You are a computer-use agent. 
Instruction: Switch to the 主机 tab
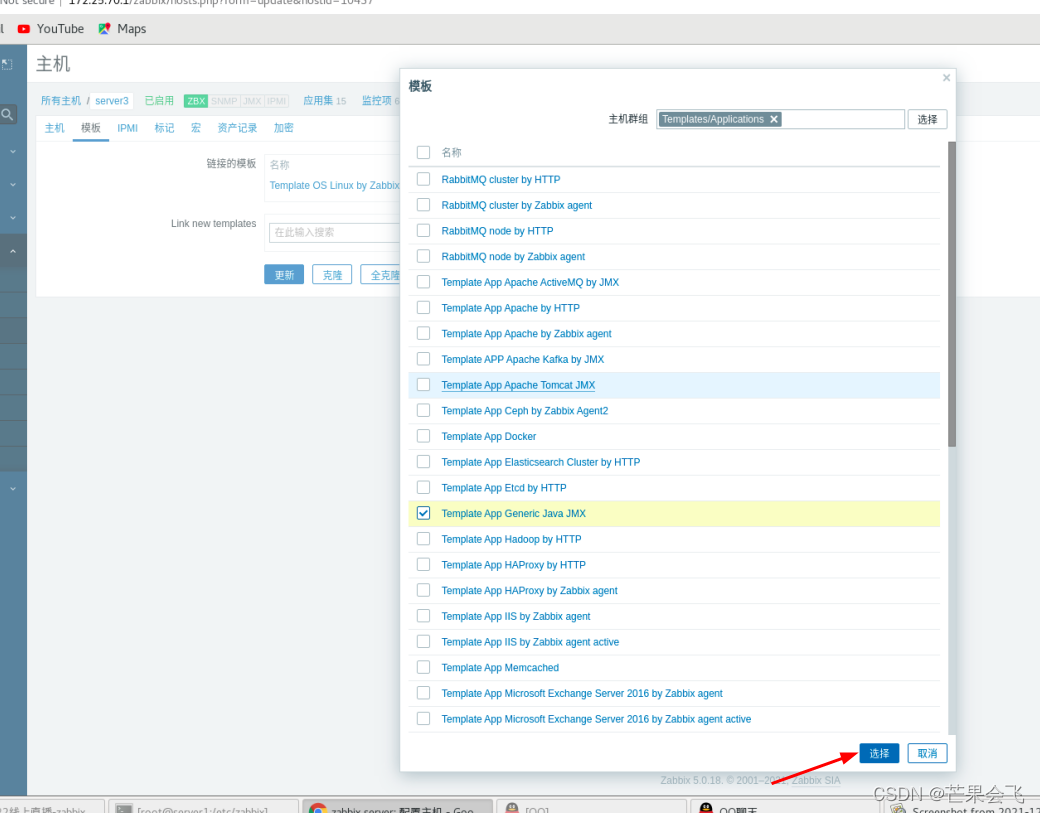pyautogui.click(x=54, y=128)
